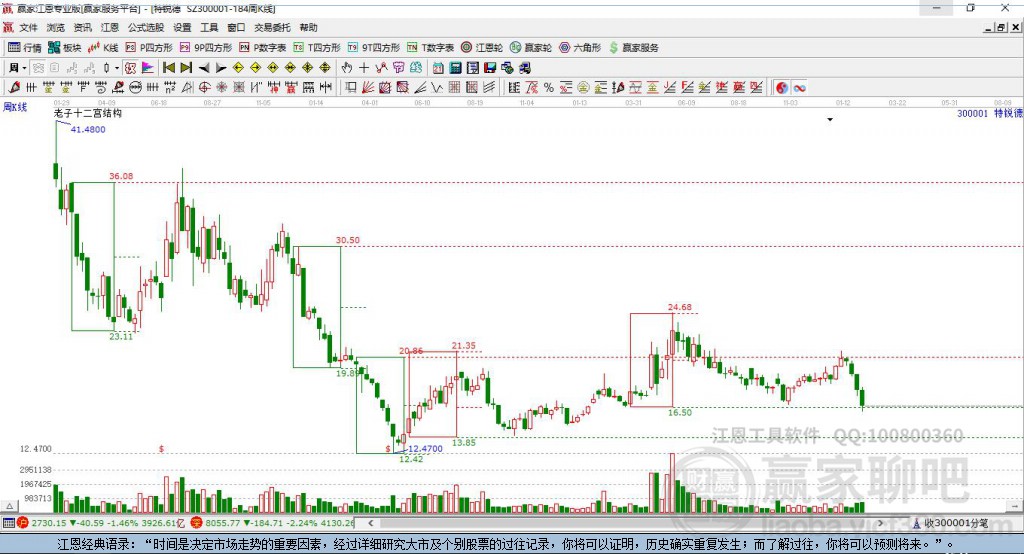Open the 浏览 menu
1024x554 pixels.
[x=56, y=27]
